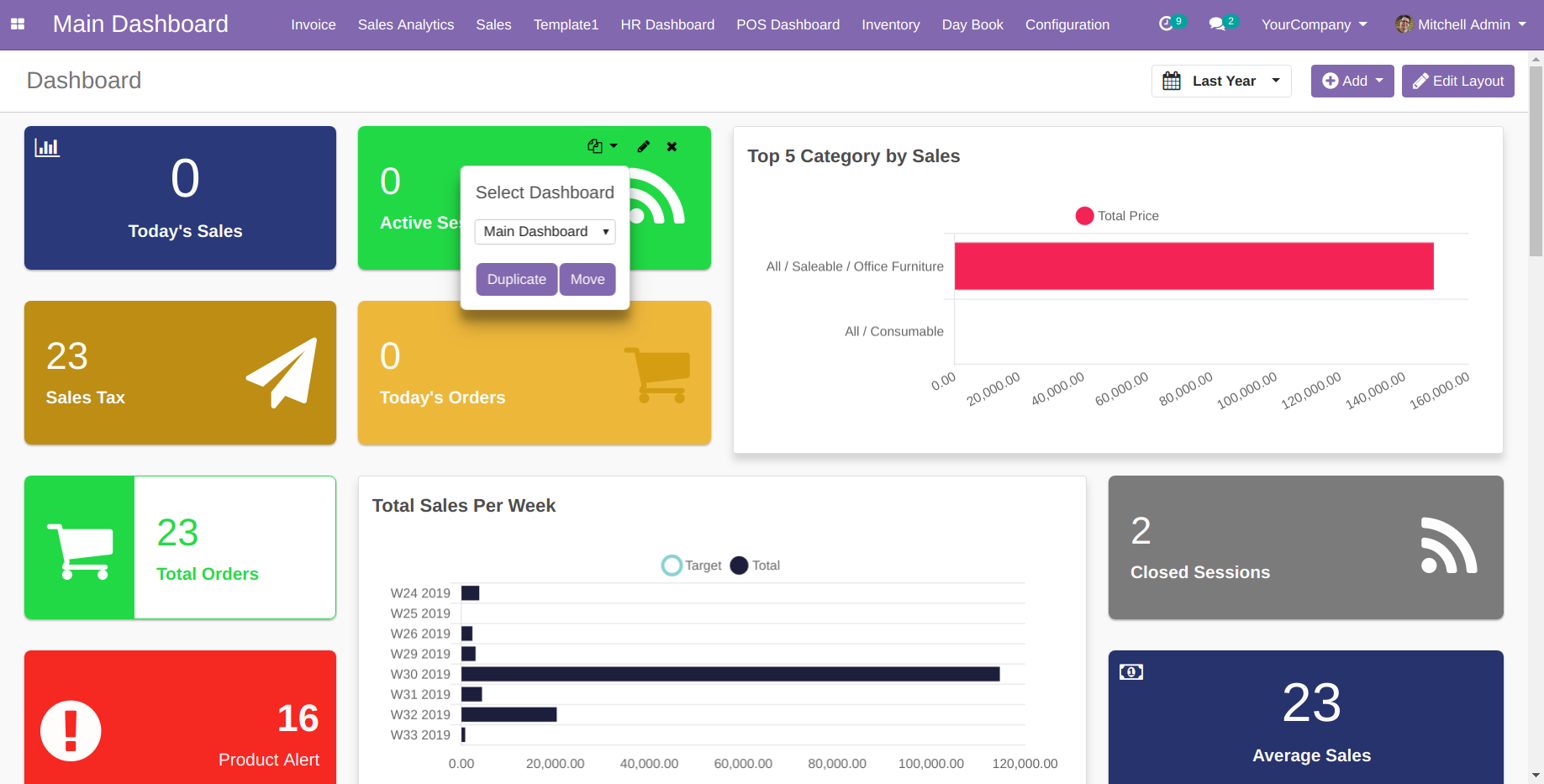
Task: Open the duplicate/move copy icon on green tile
Action: (601, 146)
